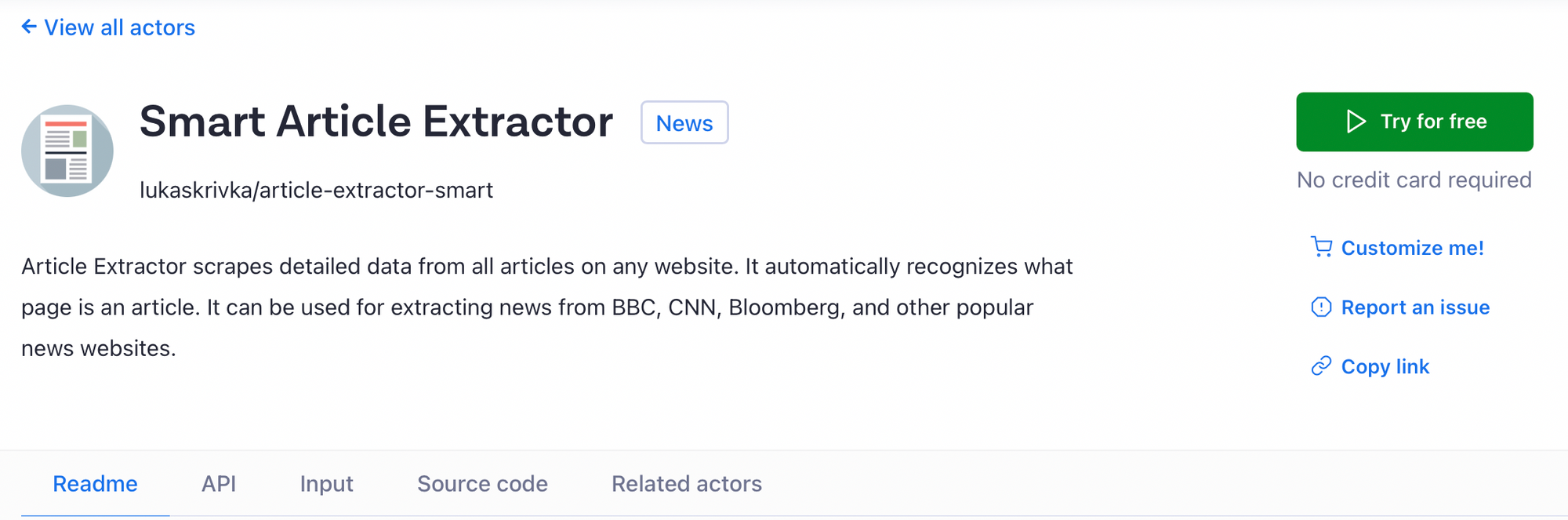This screenshot has height=520, width=1568.
Task: Open the Input tab
Action: (326, 484)
